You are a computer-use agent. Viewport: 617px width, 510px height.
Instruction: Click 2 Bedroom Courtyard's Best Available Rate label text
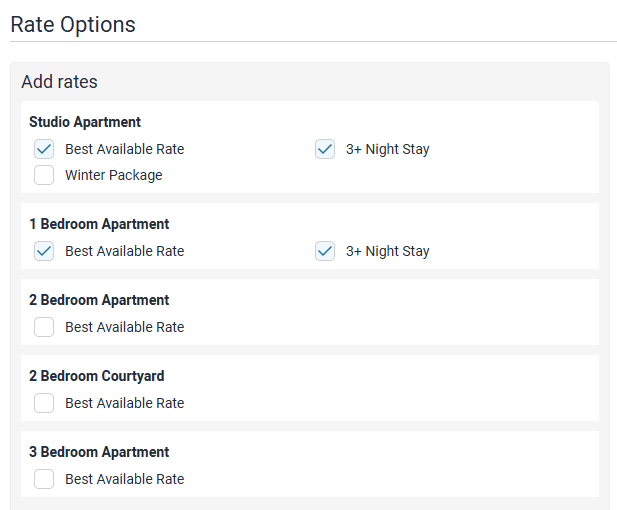pos(124,403)
